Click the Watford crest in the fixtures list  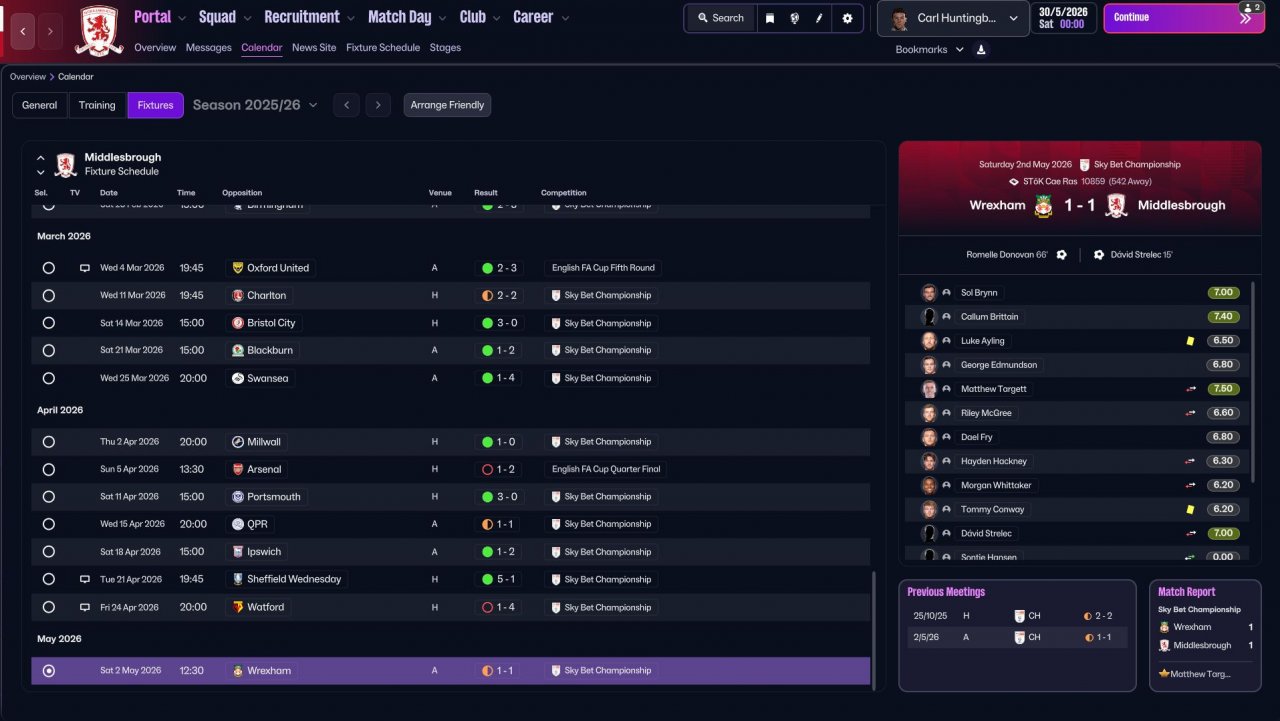[x=238, y=607]
